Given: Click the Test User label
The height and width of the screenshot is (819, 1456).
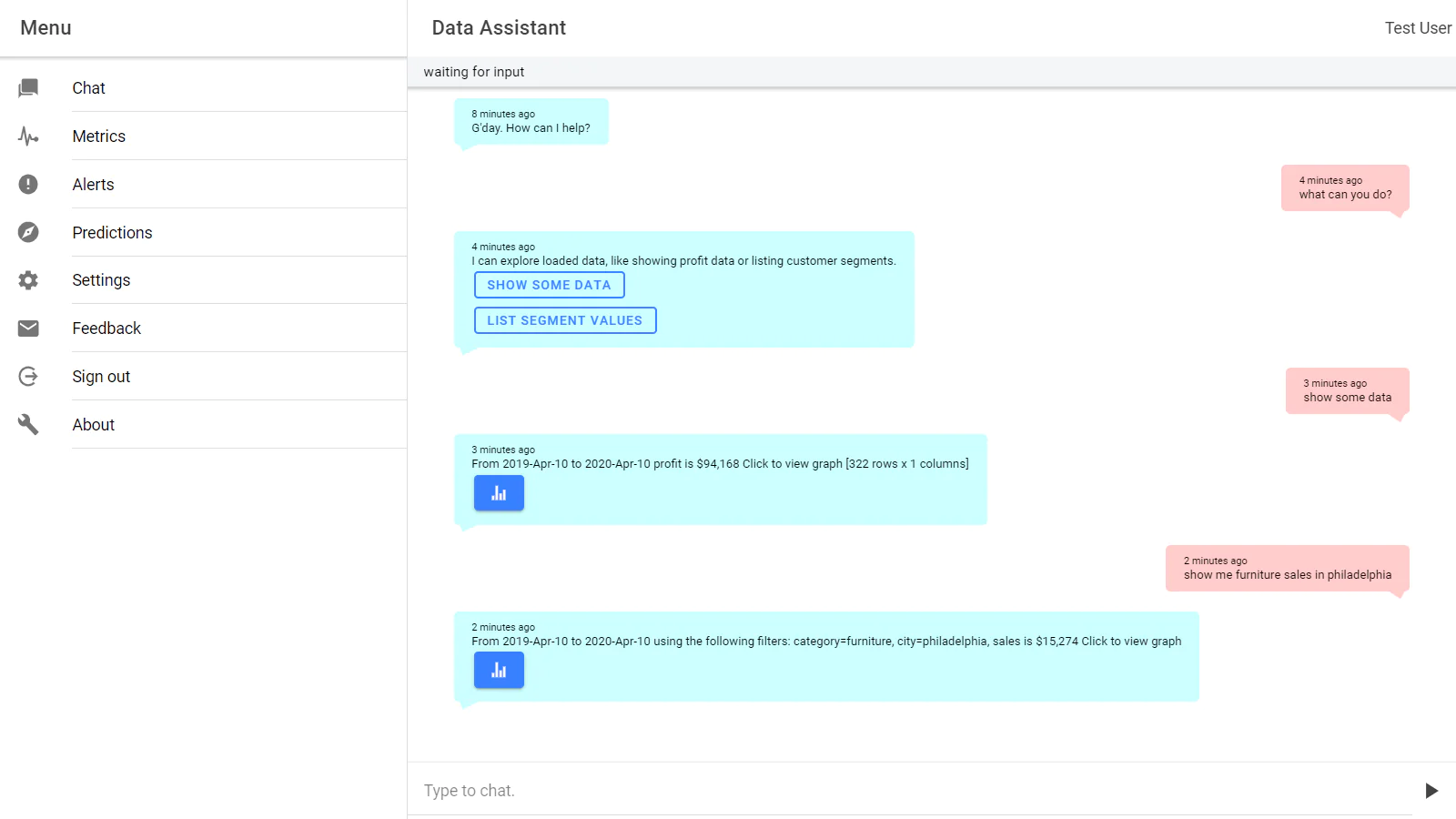Looking at the screenshot, I should tap(1417, 27).
